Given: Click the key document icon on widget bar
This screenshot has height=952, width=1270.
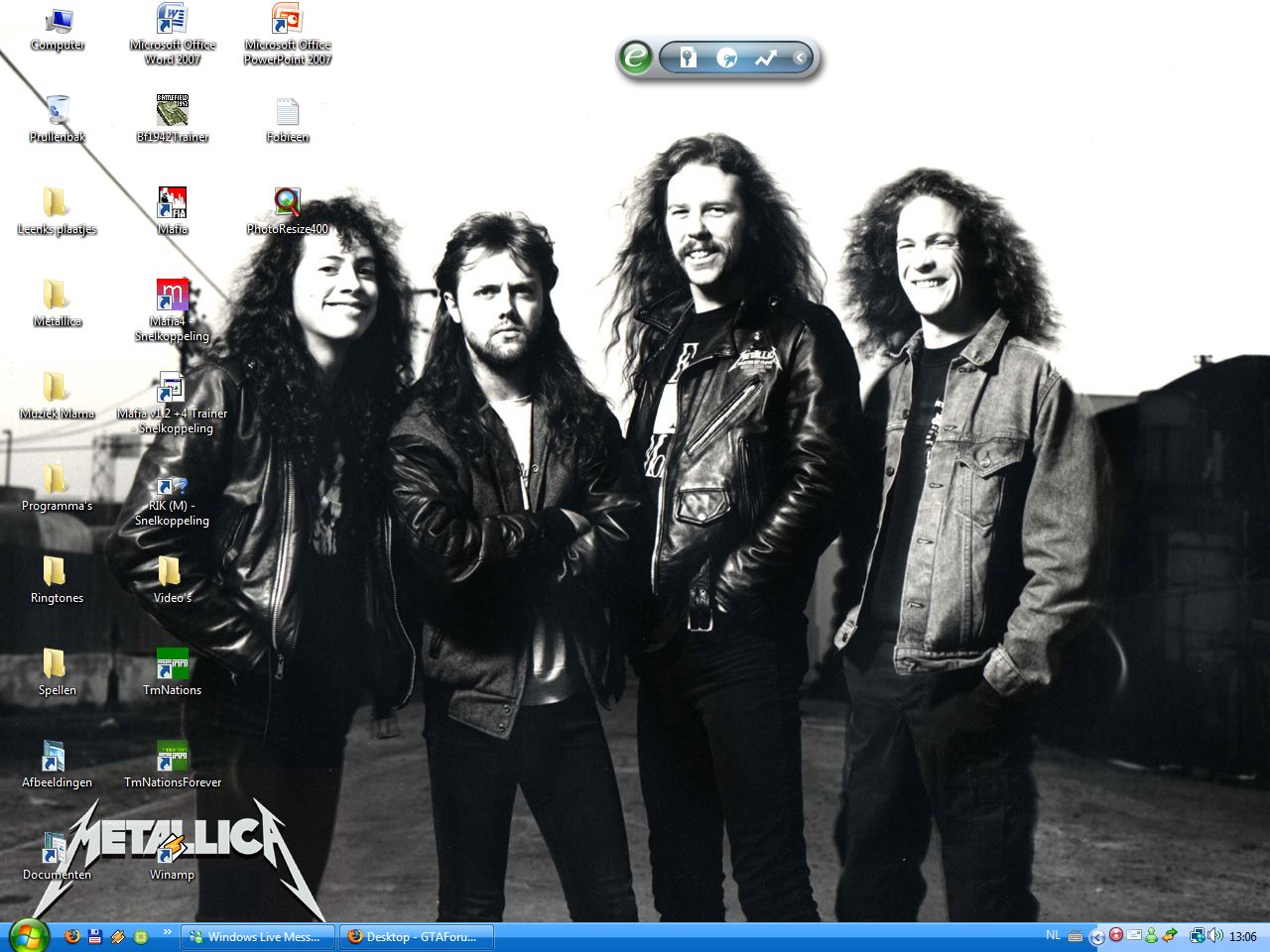Looking at the screenshot, I should [688, 59].
